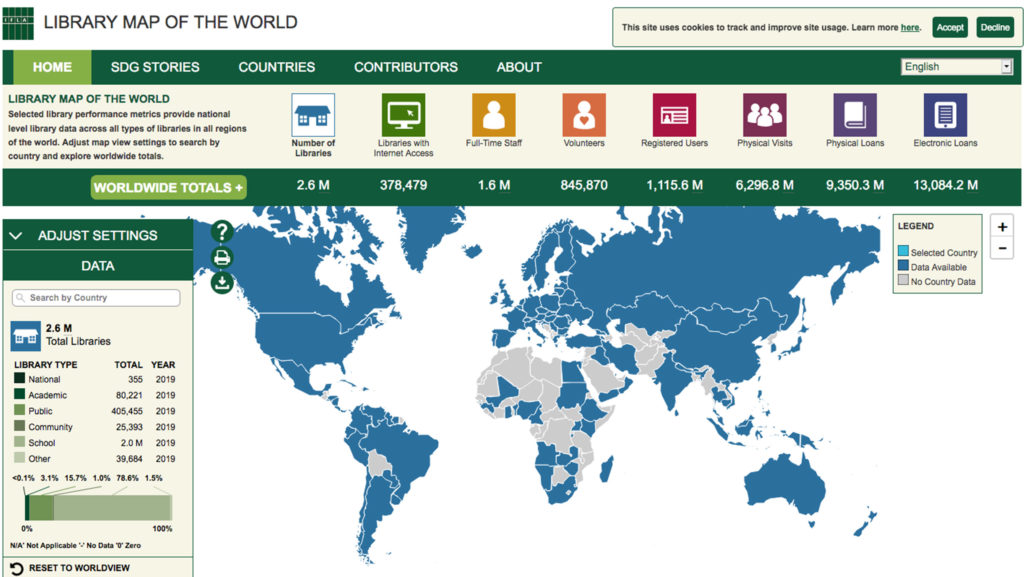Open the About tab
1024x577 pixels.
pyautogui.click(x=519, y=67)
